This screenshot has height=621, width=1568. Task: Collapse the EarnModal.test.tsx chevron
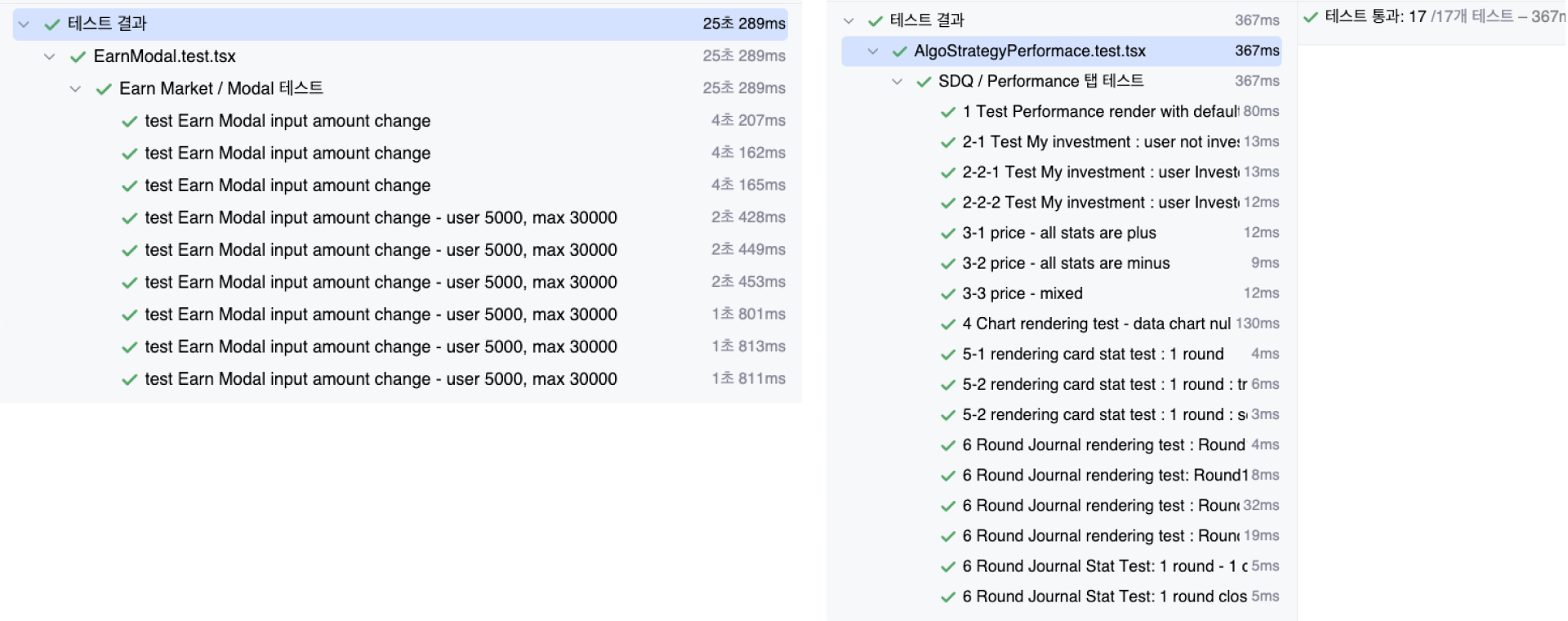[x=50, y=56]
